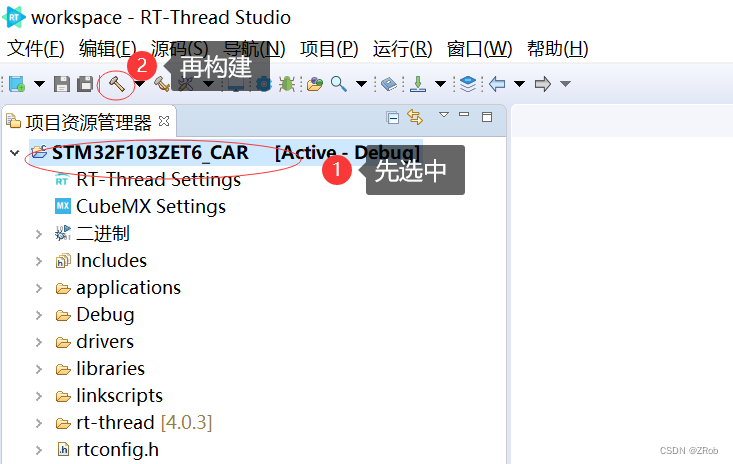This screenshot has height=464, width=733.
Task: Click the blue book SDK Manager icon
Action: (388, 84)
